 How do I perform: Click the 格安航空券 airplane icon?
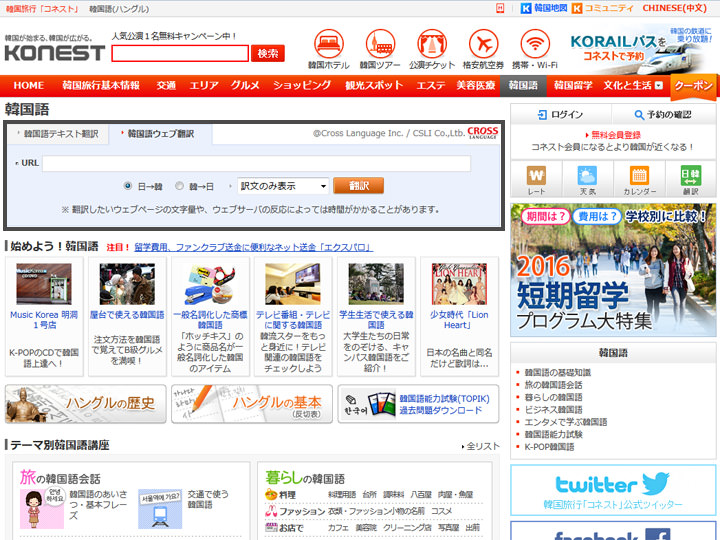[483, 44]
